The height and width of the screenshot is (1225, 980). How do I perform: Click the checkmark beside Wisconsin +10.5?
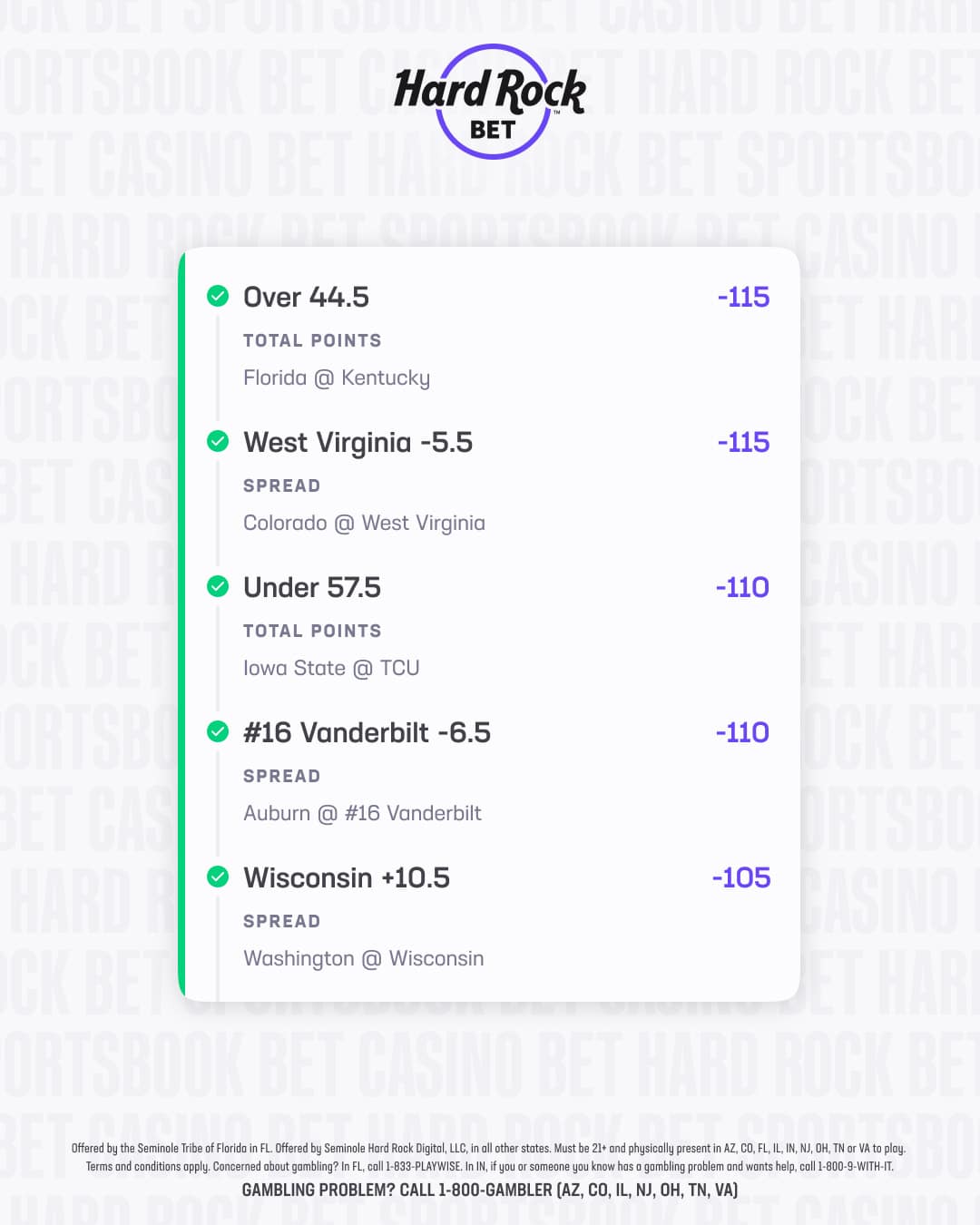218,877
